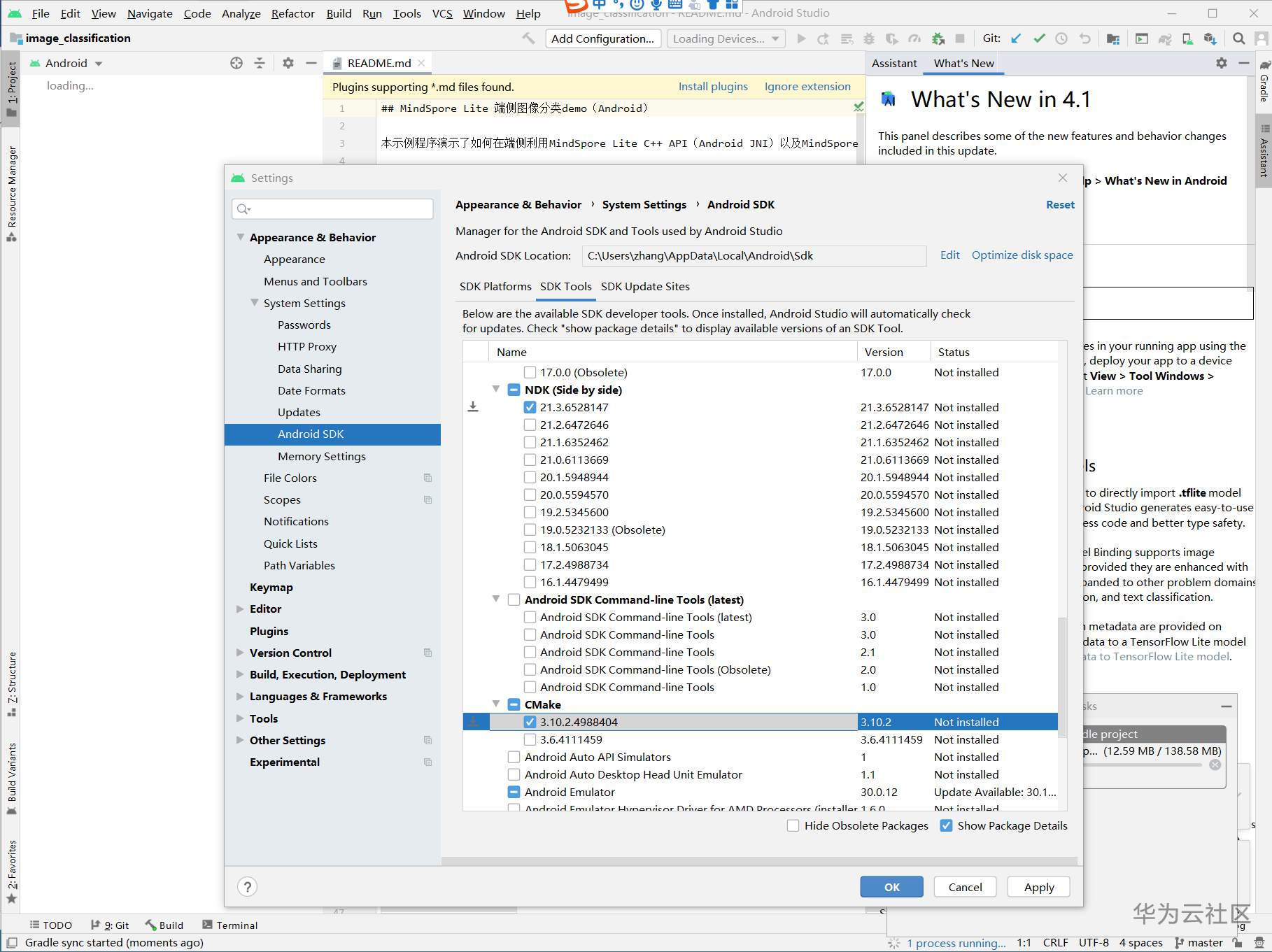Image resolution: width=1272 pixels, height=952 pixels.
Task: Expand Version Control settings section
Action: click(x=241, y=653)
